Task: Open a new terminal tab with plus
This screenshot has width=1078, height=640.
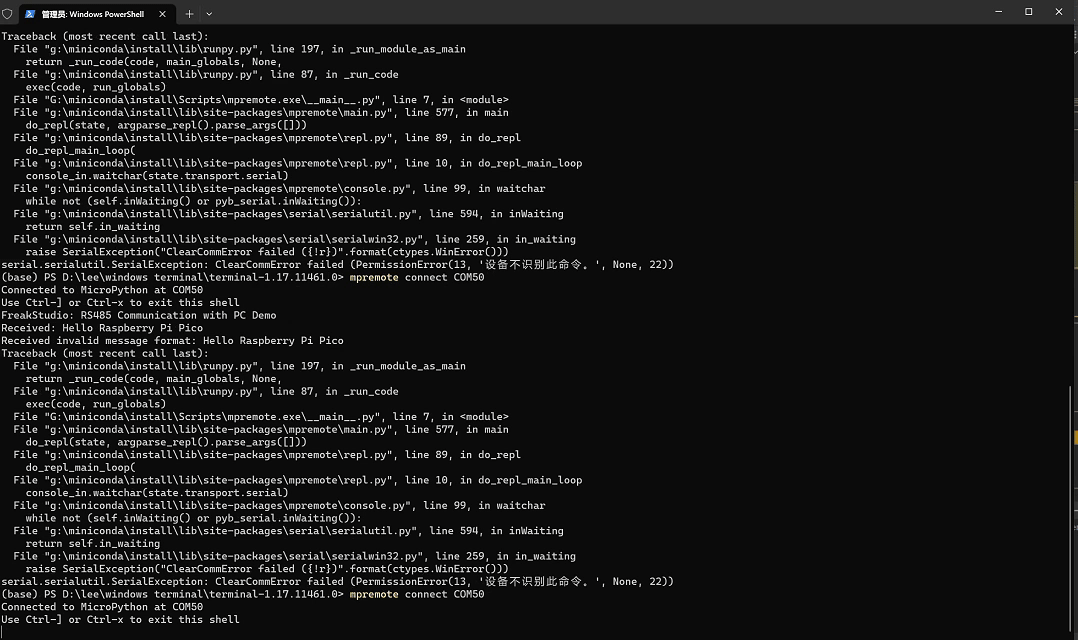Action: click(189, 14)
